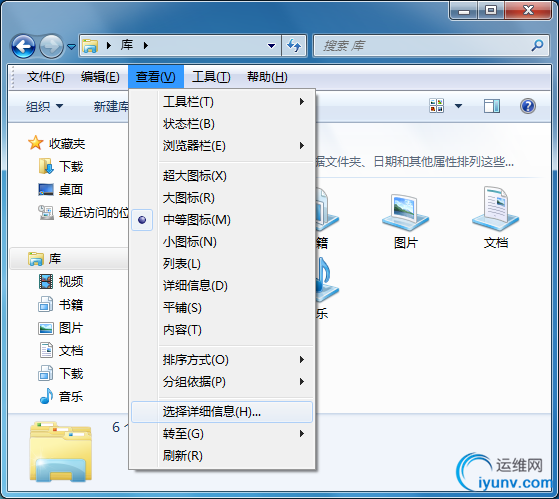Toggle 状态栏(B) menu option
Screen dimensions: 559x499
222,124
